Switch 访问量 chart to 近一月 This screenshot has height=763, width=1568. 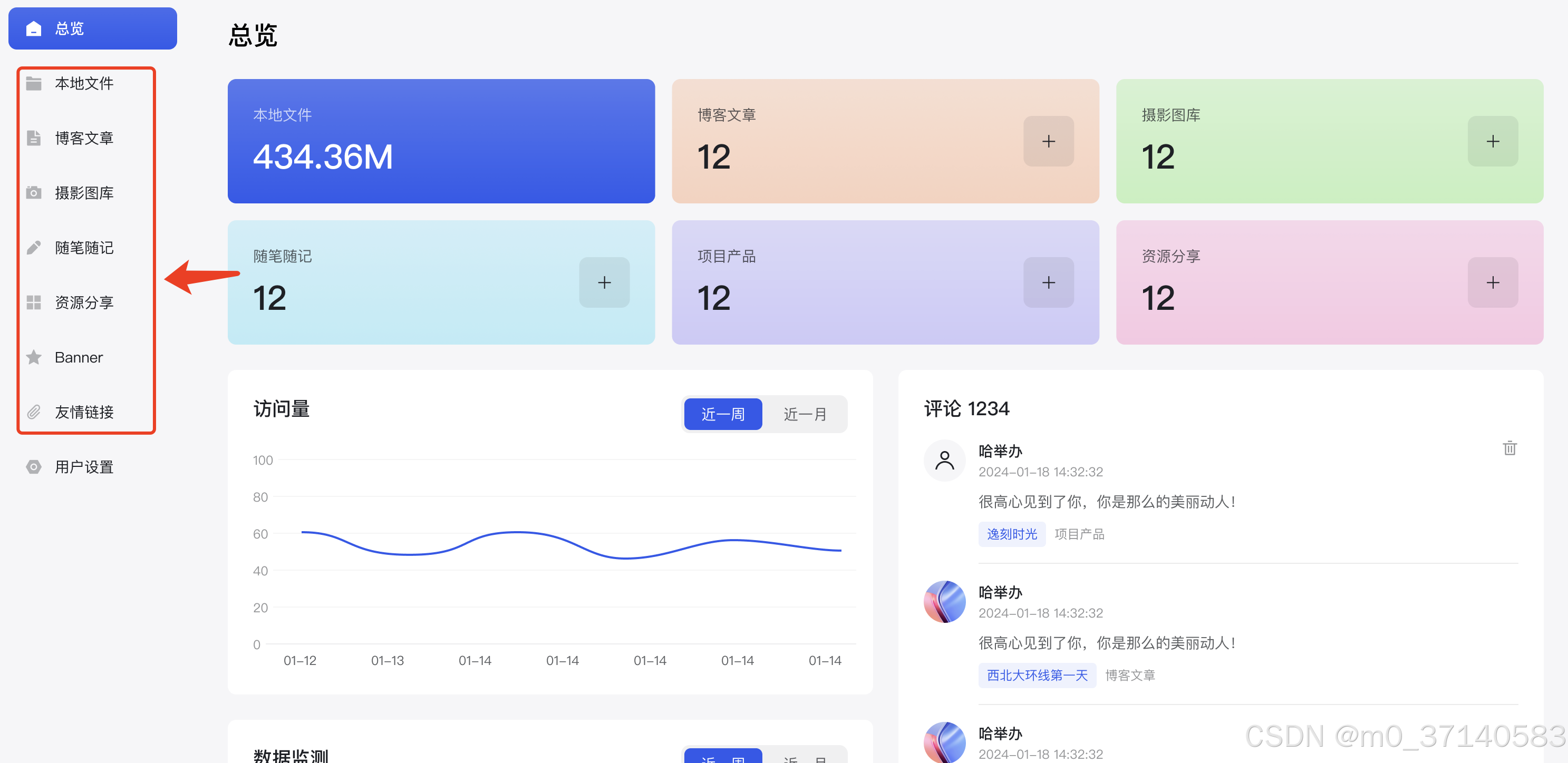tap(804, 414)
